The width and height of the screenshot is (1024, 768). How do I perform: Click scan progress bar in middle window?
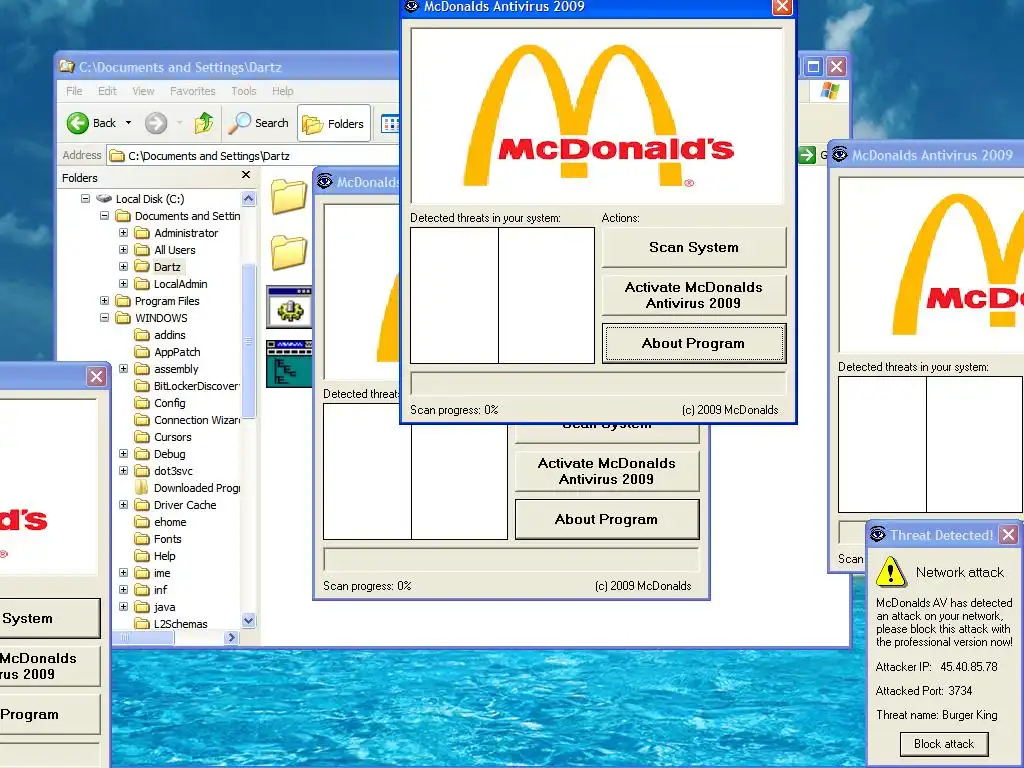click(511, 560)
